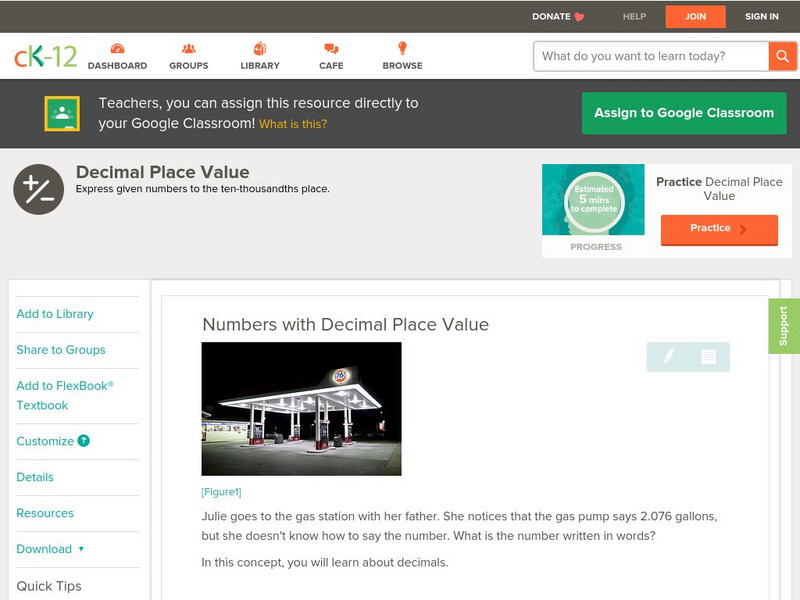Open the Browse lightbulb icon
The image size is (800, 600).
(402, 48)
